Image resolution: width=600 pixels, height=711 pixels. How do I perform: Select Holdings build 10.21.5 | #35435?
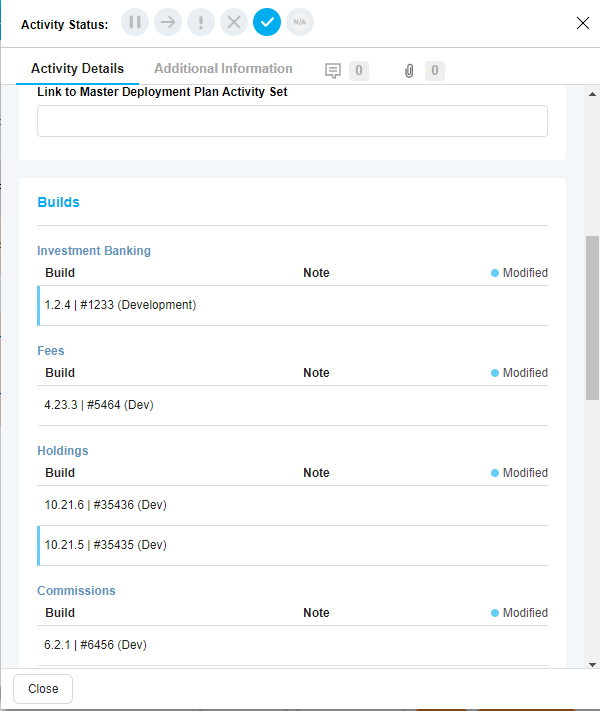click(x=105, y=545)
